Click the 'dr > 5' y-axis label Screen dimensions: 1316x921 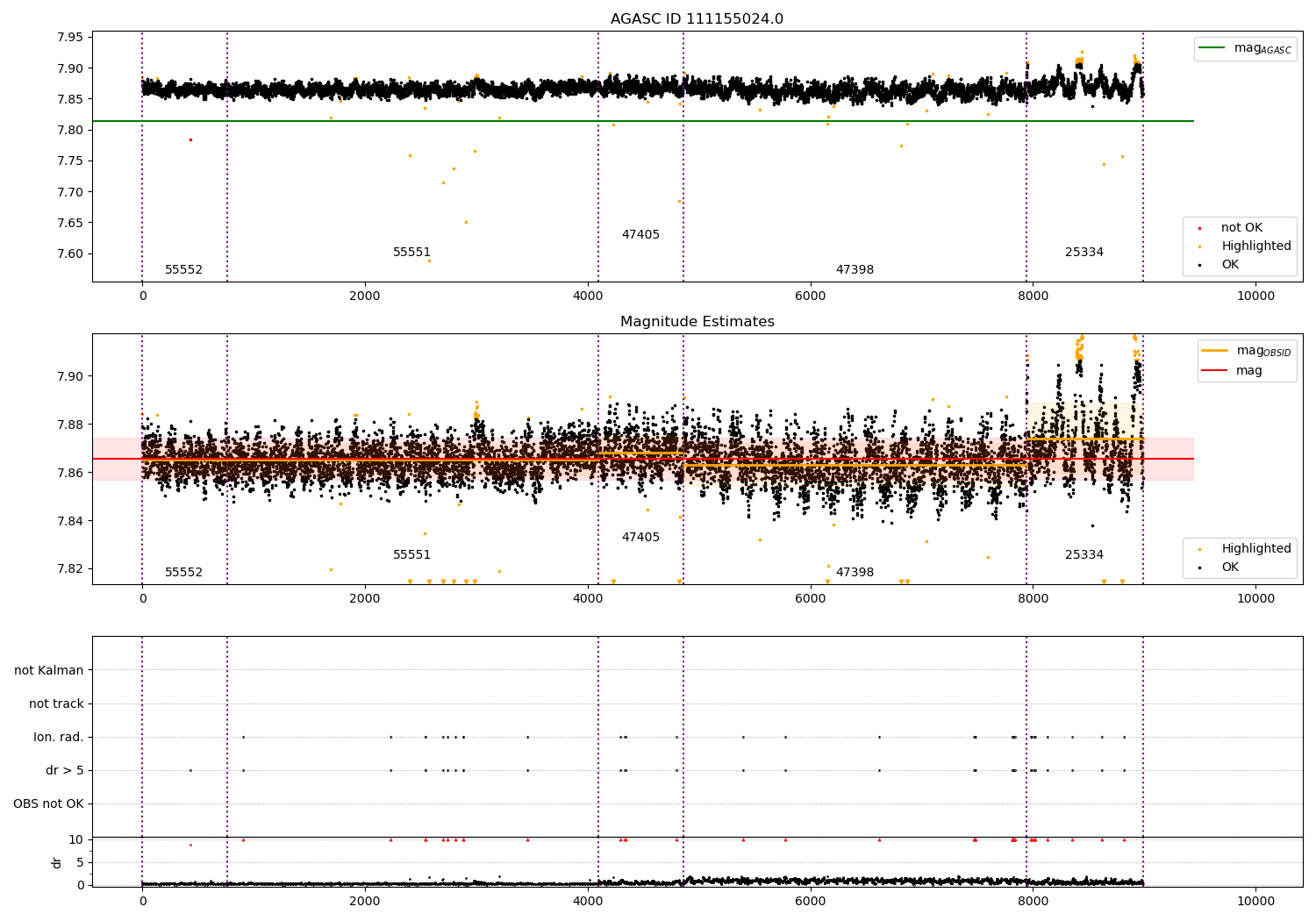tap(64, 771)
